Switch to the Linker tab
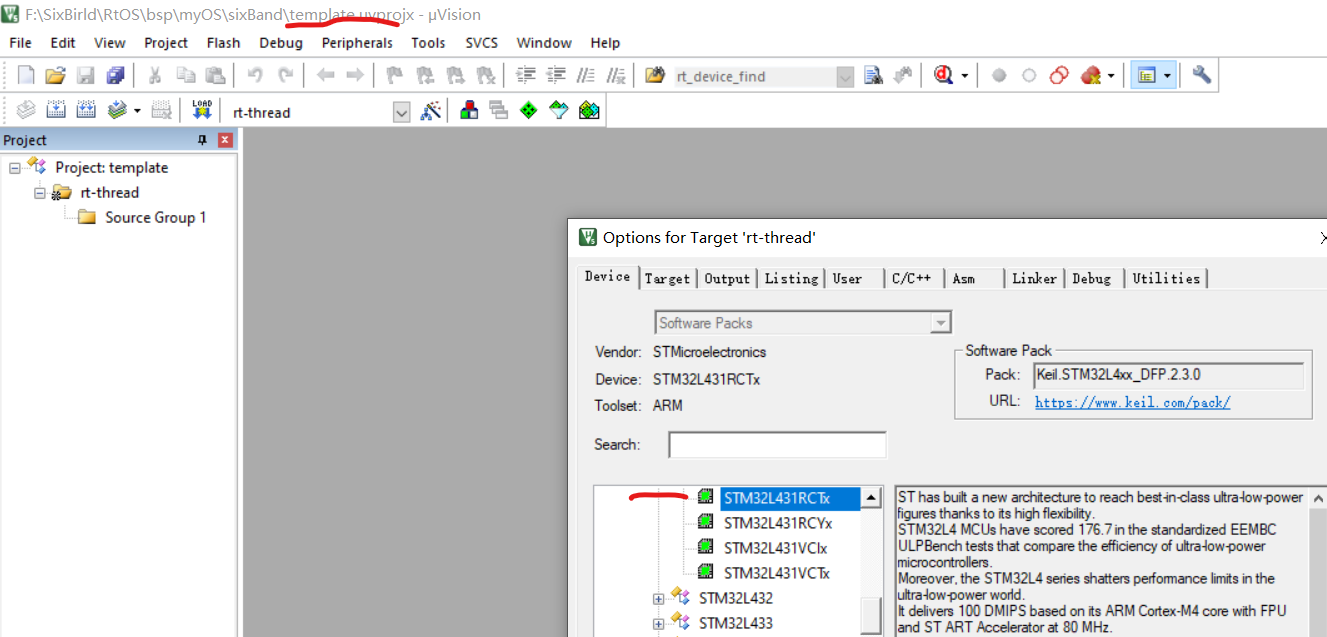The height and width of the screenshot is (637, 1327). tap(1034, 278)
